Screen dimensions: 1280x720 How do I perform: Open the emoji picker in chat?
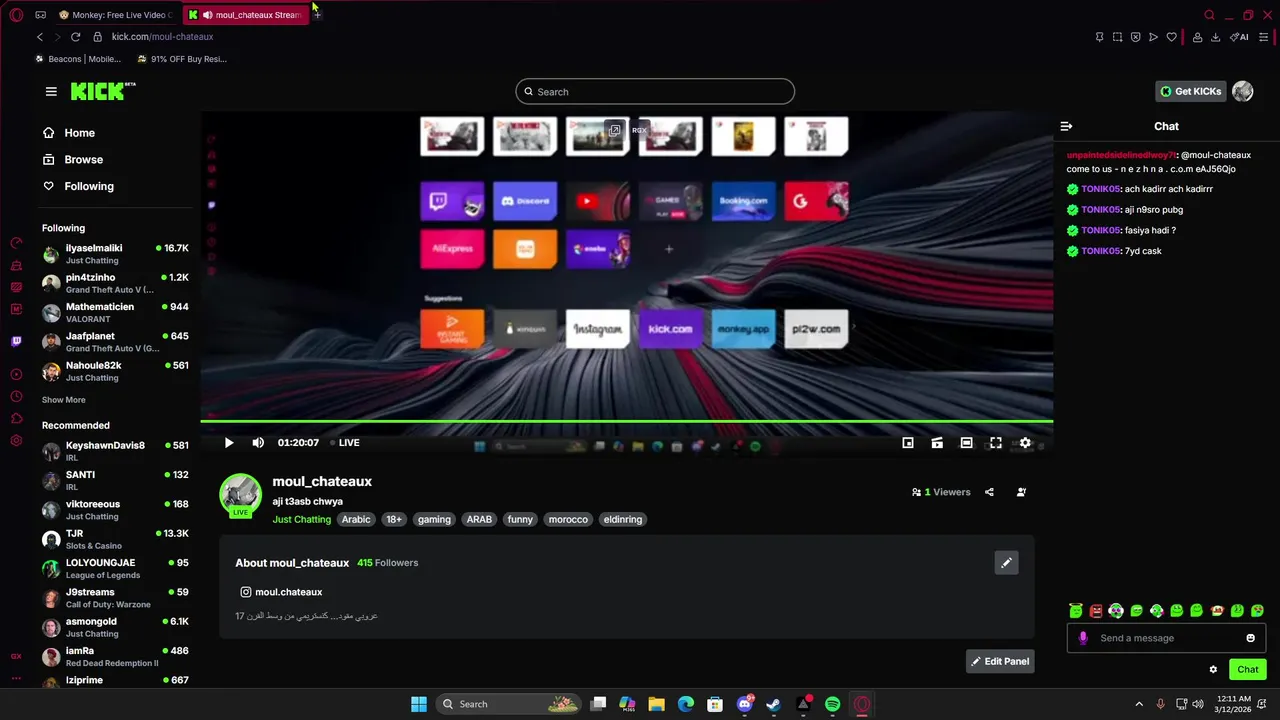[x=1250, y=638]
